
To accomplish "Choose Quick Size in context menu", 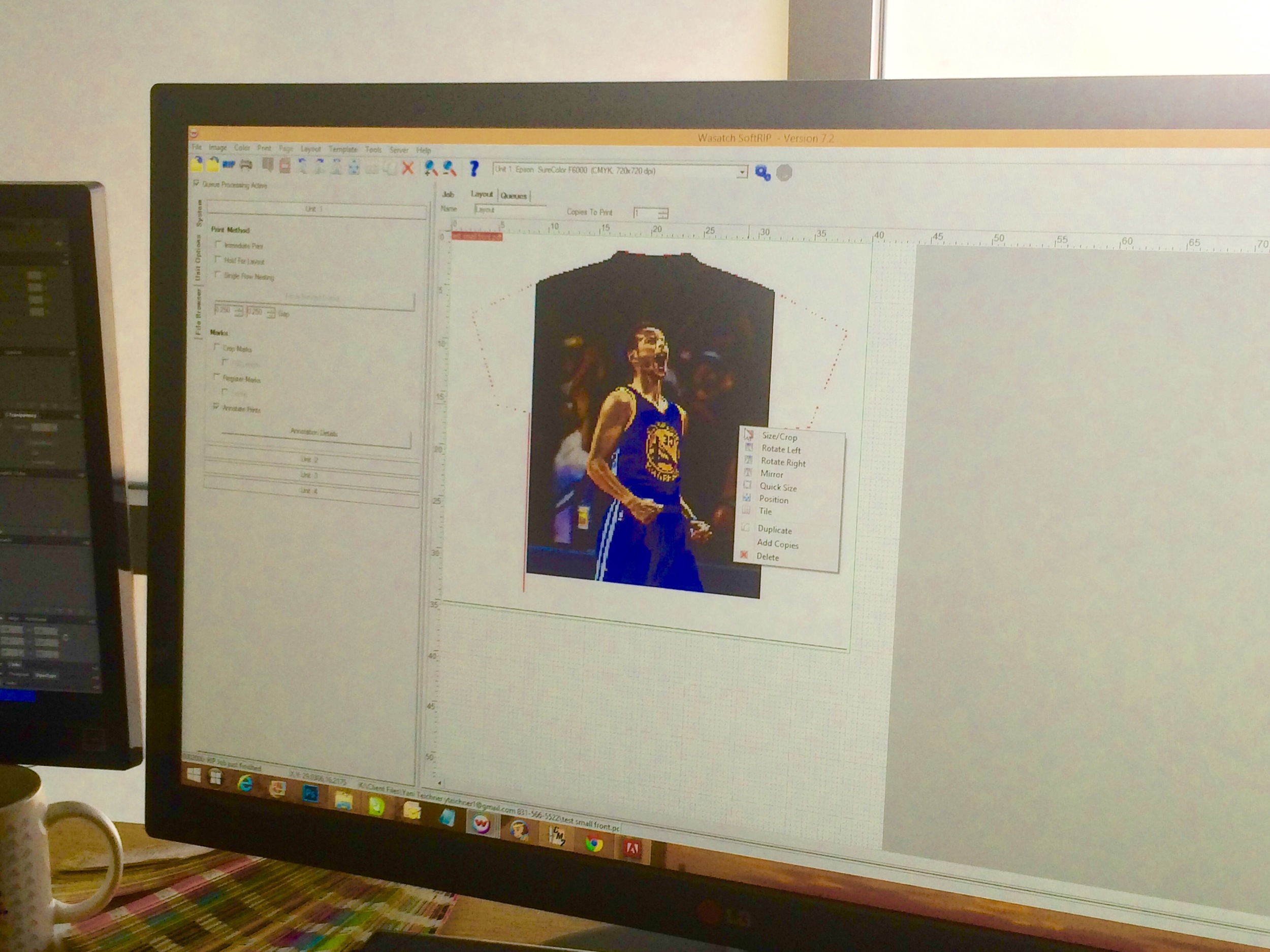I will pyautogui.click(x=778, y=487).
